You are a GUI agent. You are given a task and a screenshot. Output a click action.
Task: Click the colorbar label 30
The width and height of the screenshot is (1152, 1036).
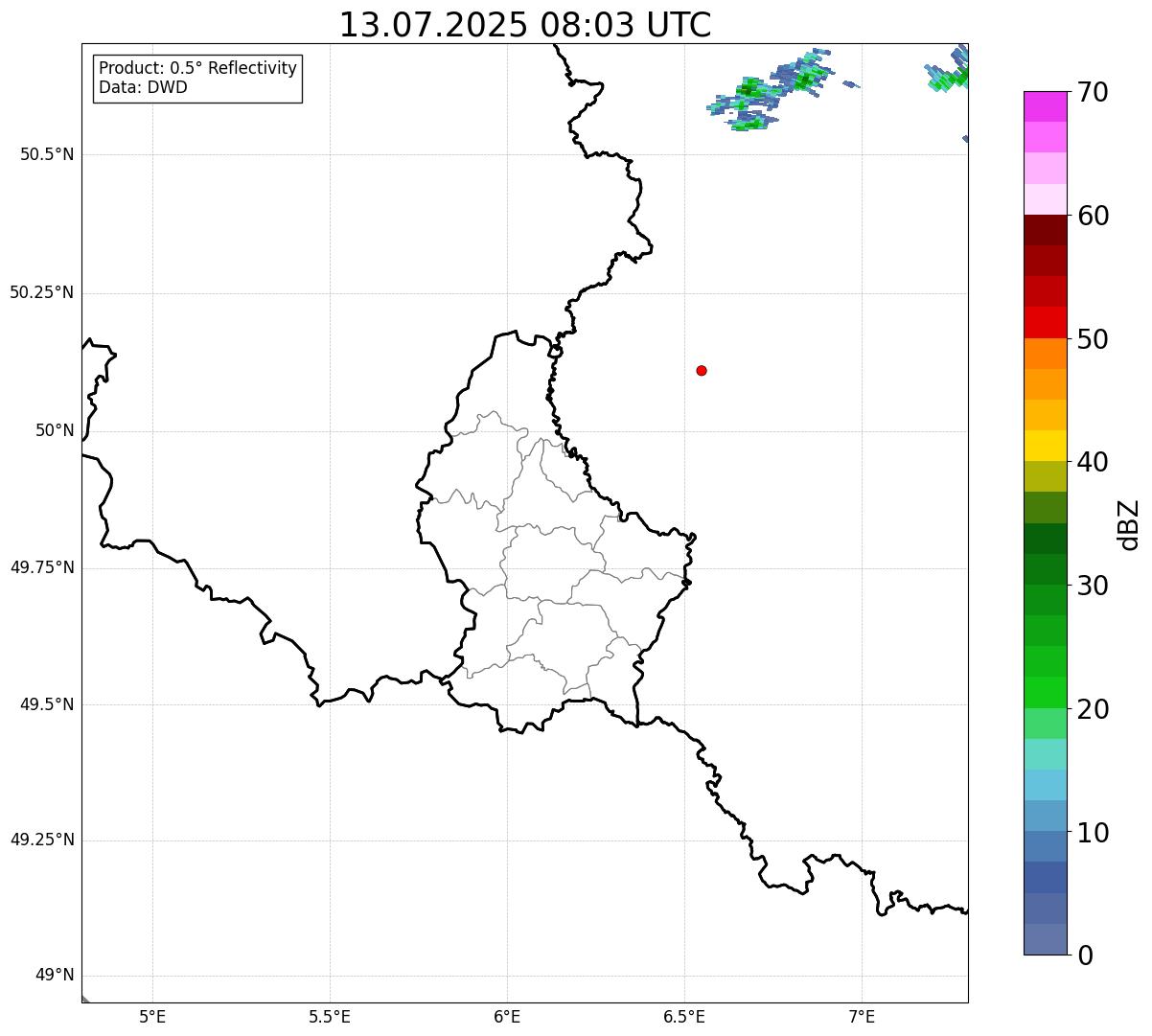click(x=1094, y=586)
